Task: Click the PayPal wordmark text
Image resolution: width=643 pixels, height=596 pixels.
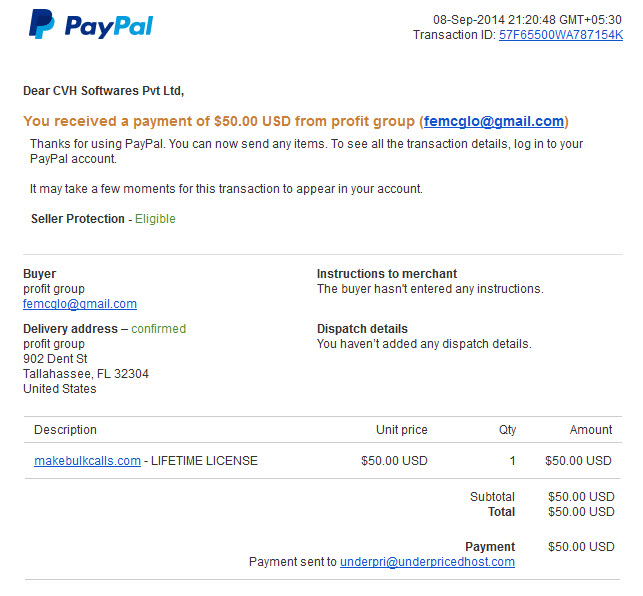Action: pyautogui.click(x=109, y=26)
